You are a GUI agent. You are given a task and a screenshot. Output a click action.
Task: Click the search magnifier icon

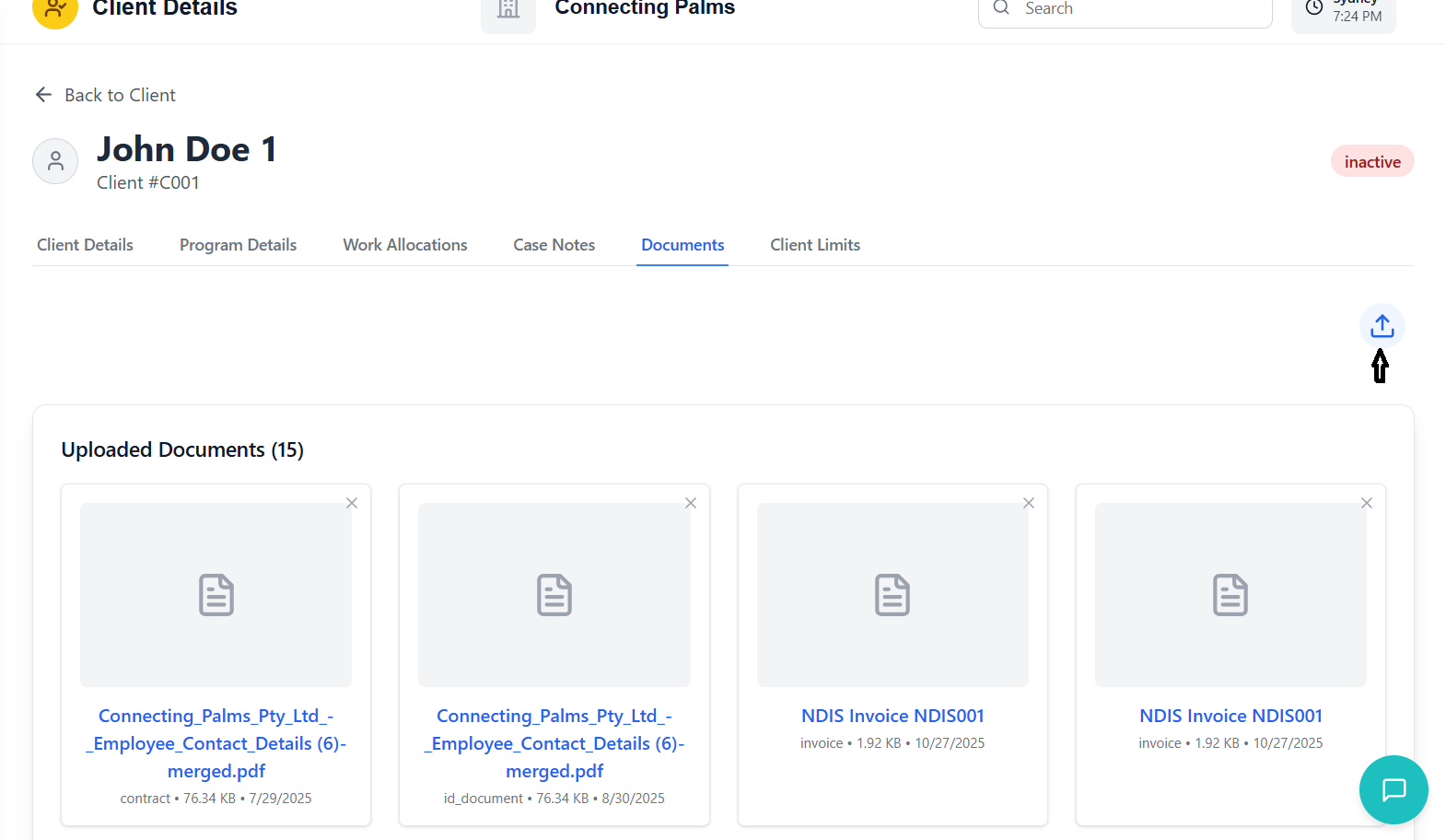(1001, 8)
